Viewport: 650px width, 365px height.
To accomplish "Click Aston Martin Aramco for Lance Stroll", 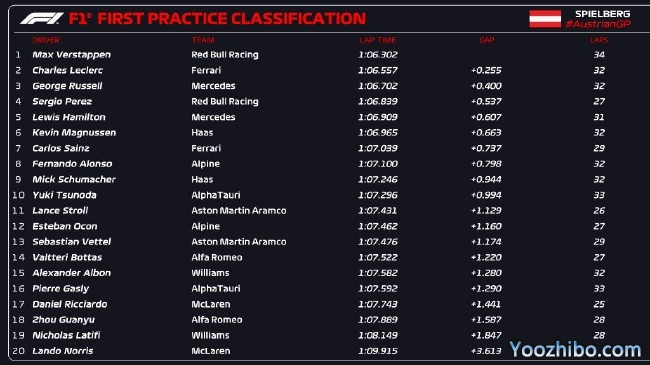I will point(239,211).
